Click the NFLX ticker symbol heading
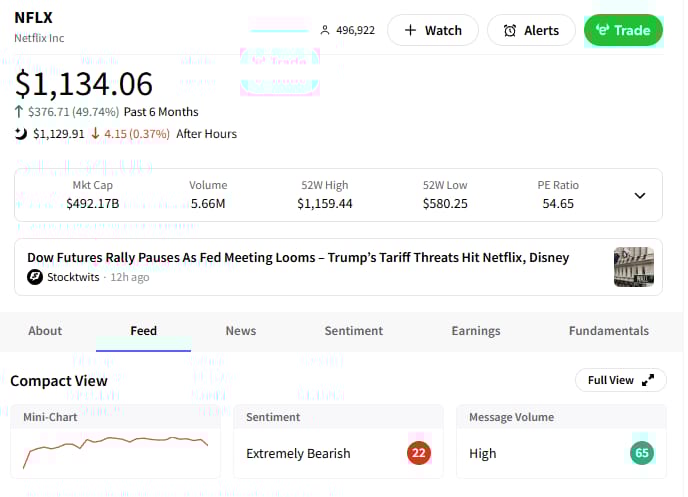 [33, 18]
